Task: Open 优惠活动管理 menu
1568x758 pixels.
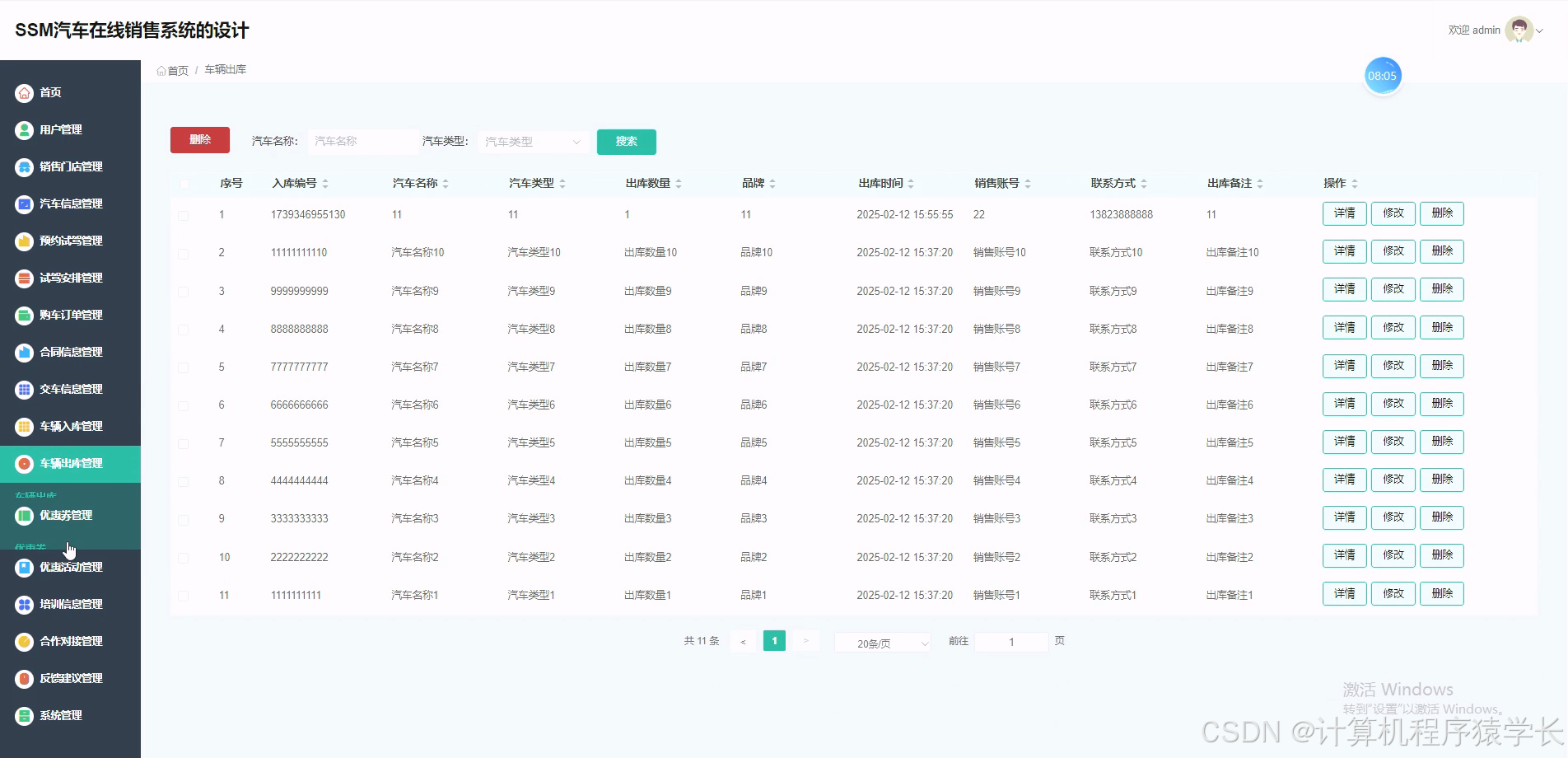Action: click(70, 568)
